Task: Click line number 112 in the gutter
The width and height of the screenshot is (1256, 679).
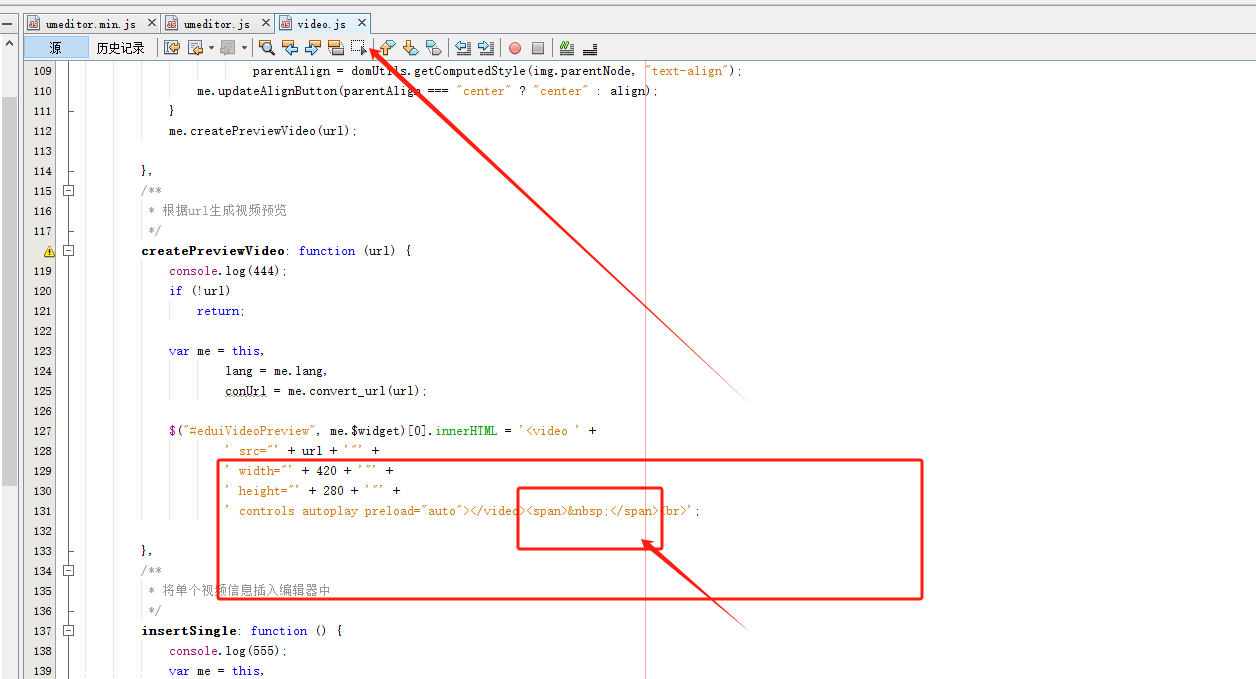Action: click(x=42, y=131)
